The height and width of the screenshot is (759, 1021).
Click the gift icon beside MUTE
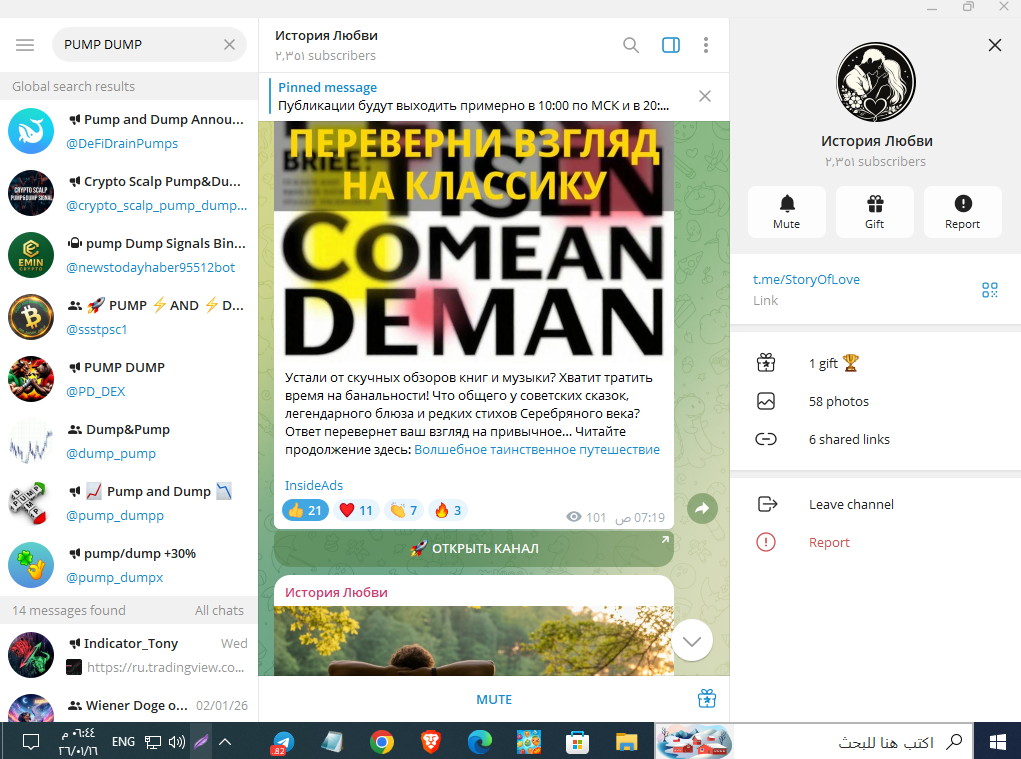(706, 698)
